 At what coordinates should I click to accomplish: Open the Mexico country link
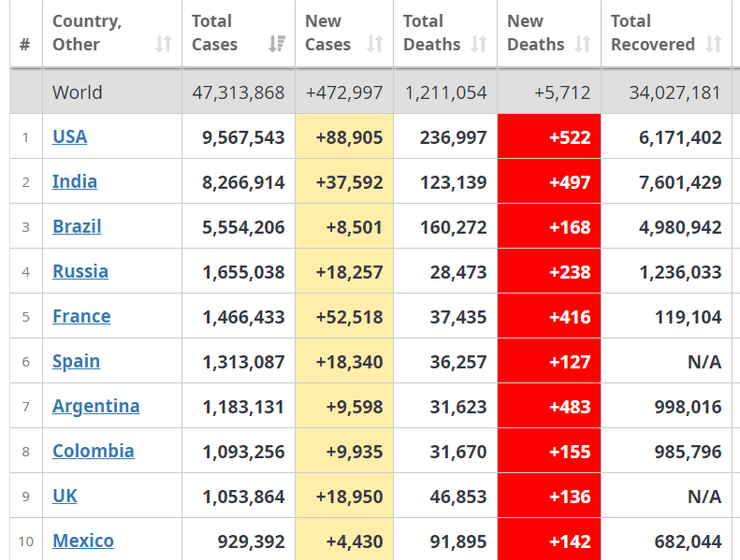click(83, 541)
